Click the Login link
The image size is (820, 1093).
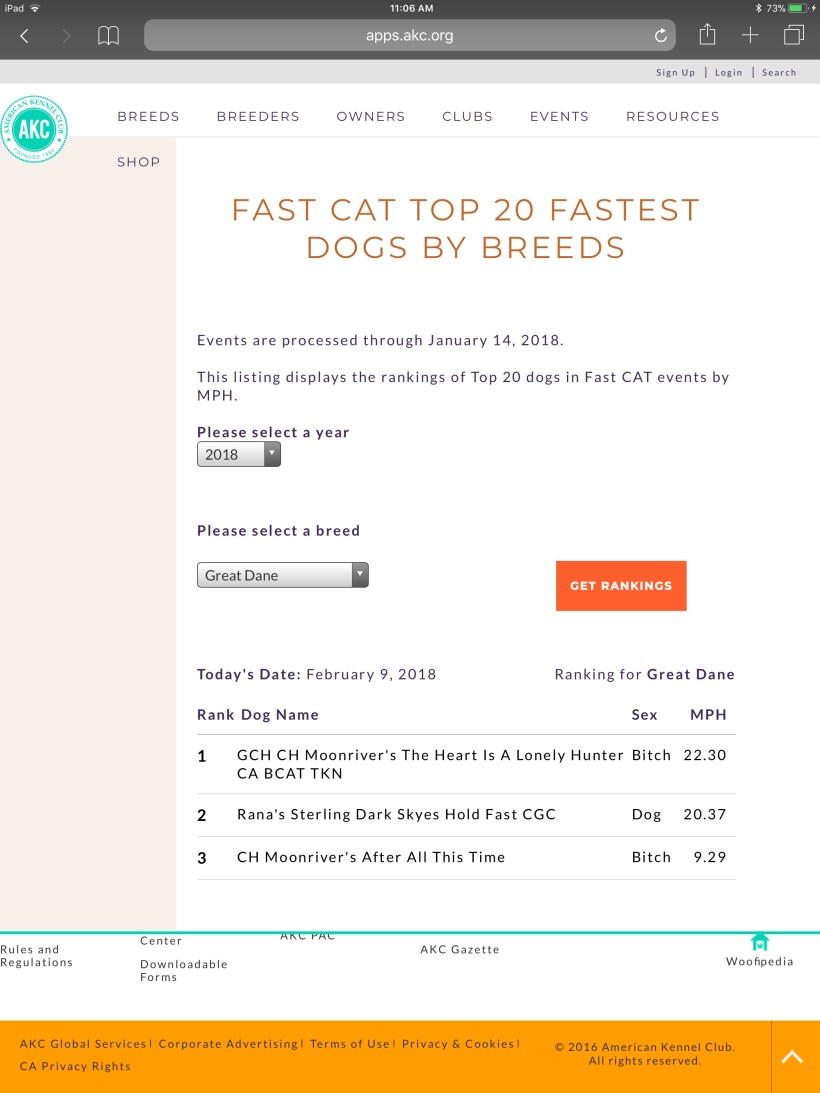728,72
